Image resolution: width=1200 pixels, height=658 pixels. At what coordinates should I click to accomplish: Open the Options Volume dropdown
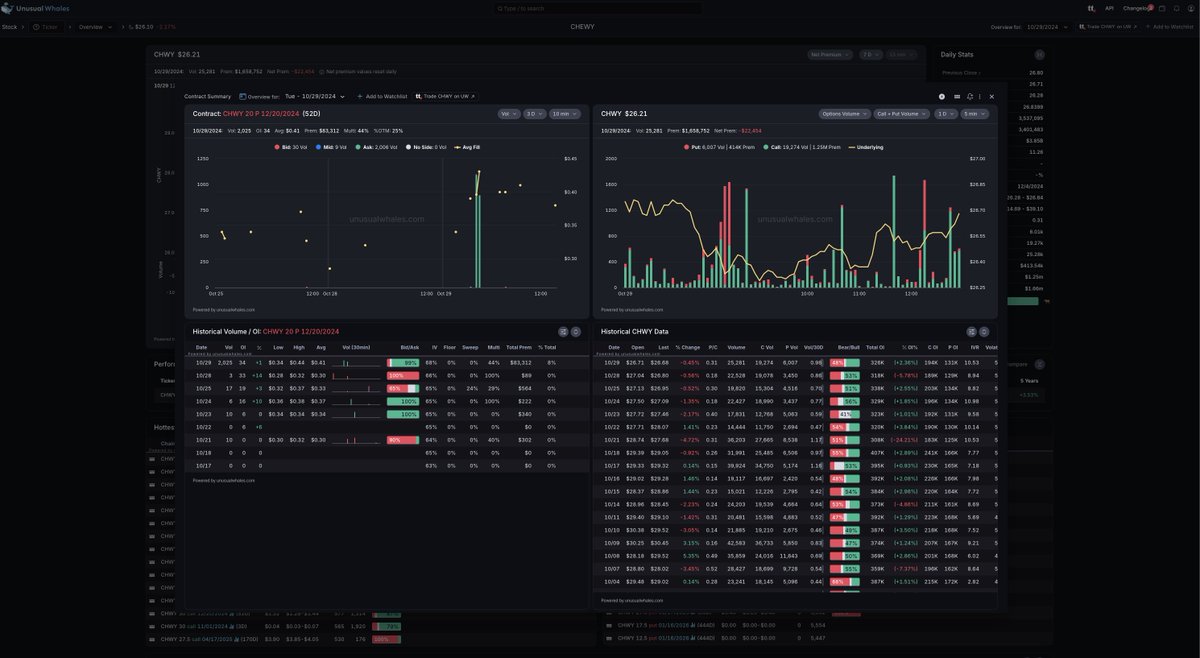click(844, 114)
